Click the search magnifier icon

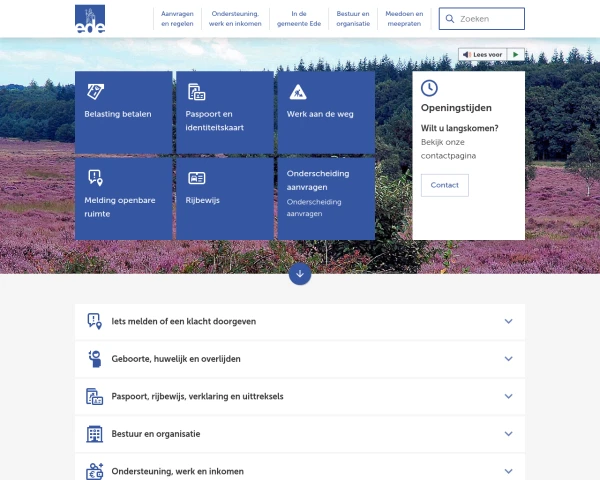[450, 19]
